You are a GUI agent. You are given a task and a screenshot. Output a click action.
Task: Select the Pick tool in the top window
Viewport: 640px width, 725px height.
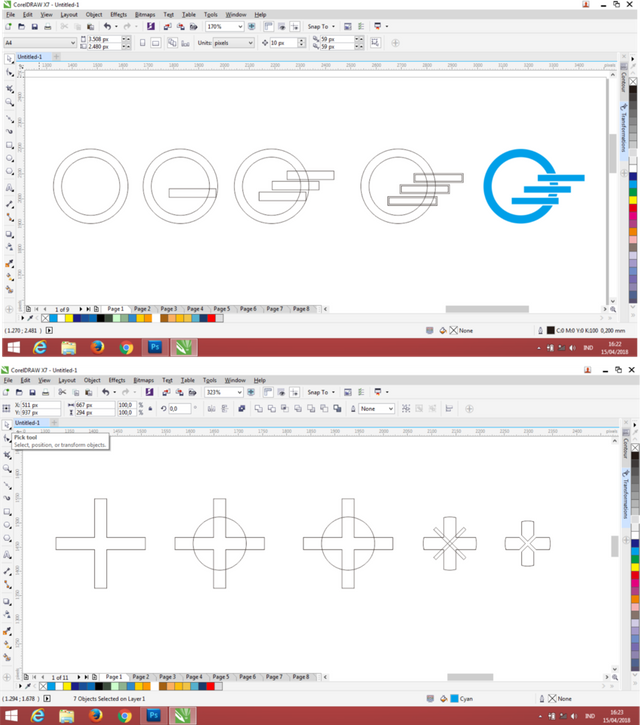[x=9, y=59]
